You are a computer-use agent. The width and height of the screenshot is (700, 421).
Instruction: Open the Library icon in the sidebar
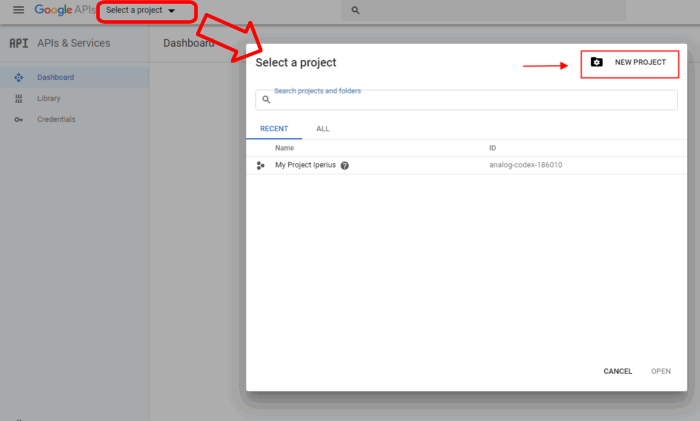pos(18,98)
